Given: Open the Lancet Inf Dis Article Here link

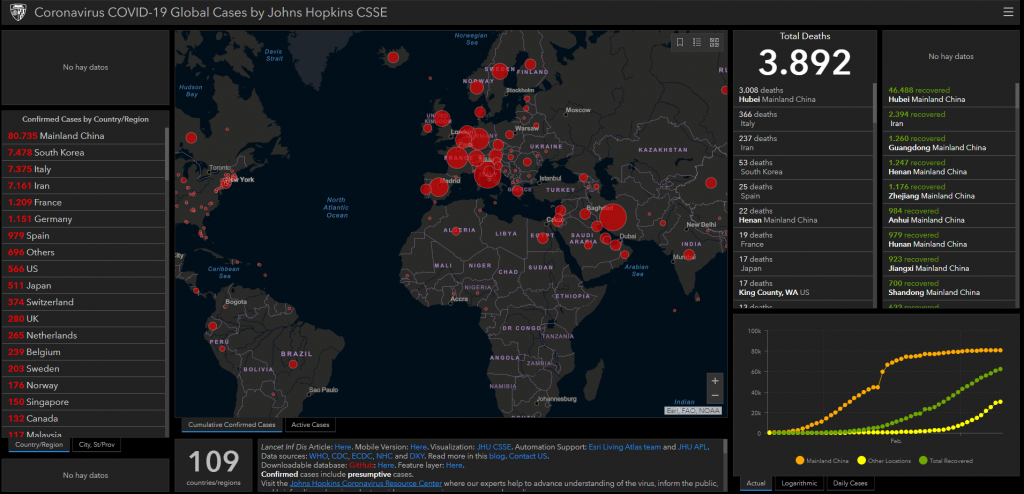Looking at the screenshot, I should pos(343,447).
